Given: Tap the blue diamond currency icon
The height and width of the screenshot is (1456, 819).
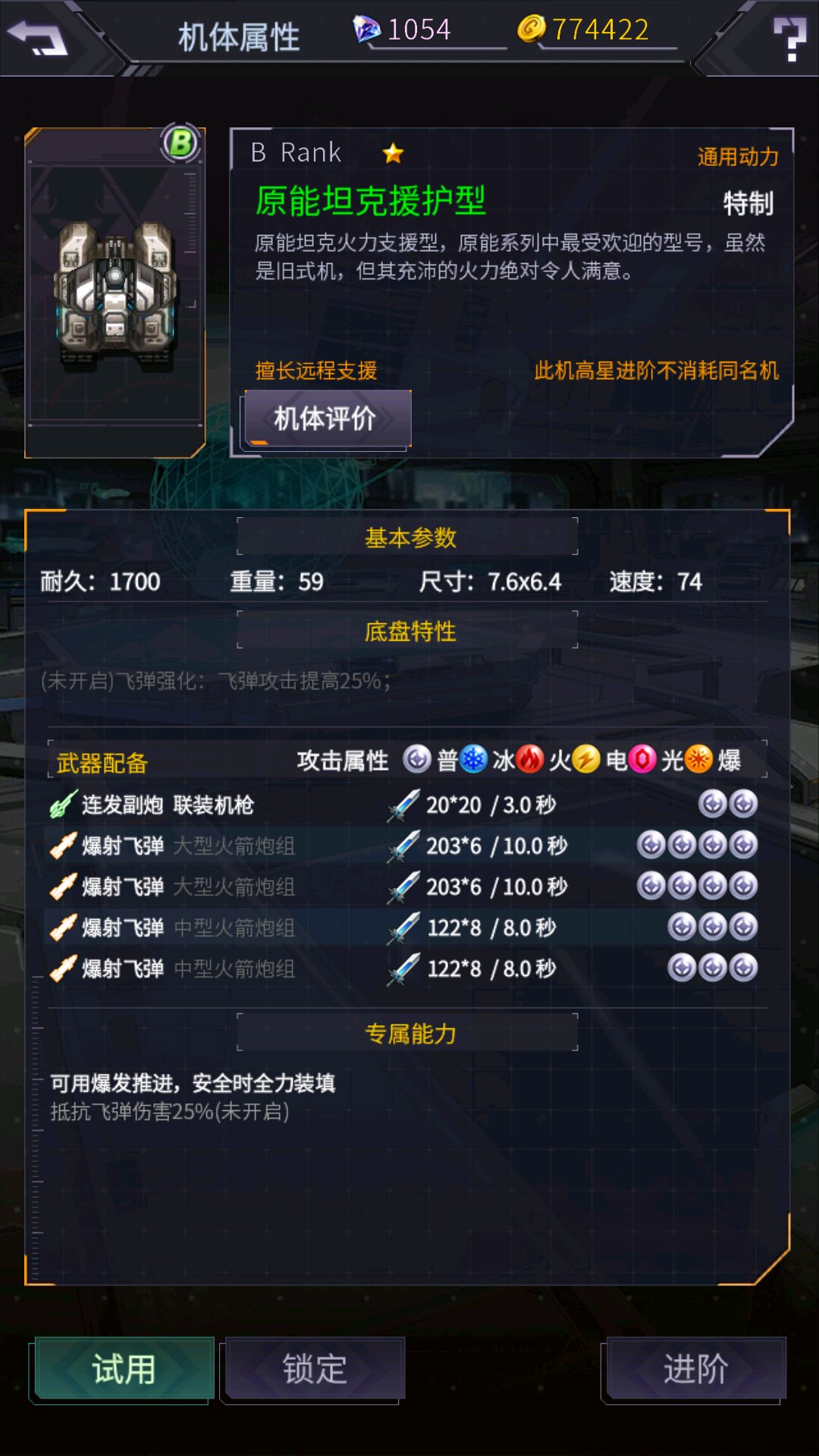Looking at the screenshot, I should click(367, 30).
